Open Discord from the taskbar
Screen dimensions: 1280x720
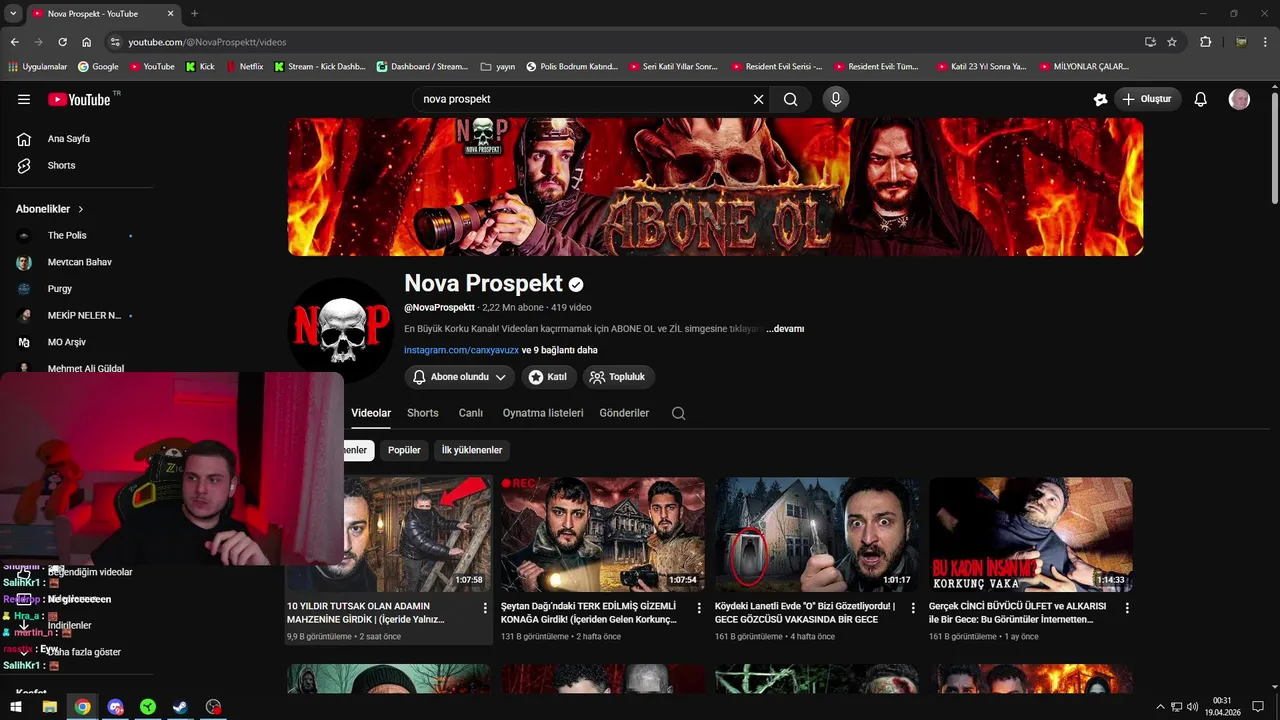point(115,707)
